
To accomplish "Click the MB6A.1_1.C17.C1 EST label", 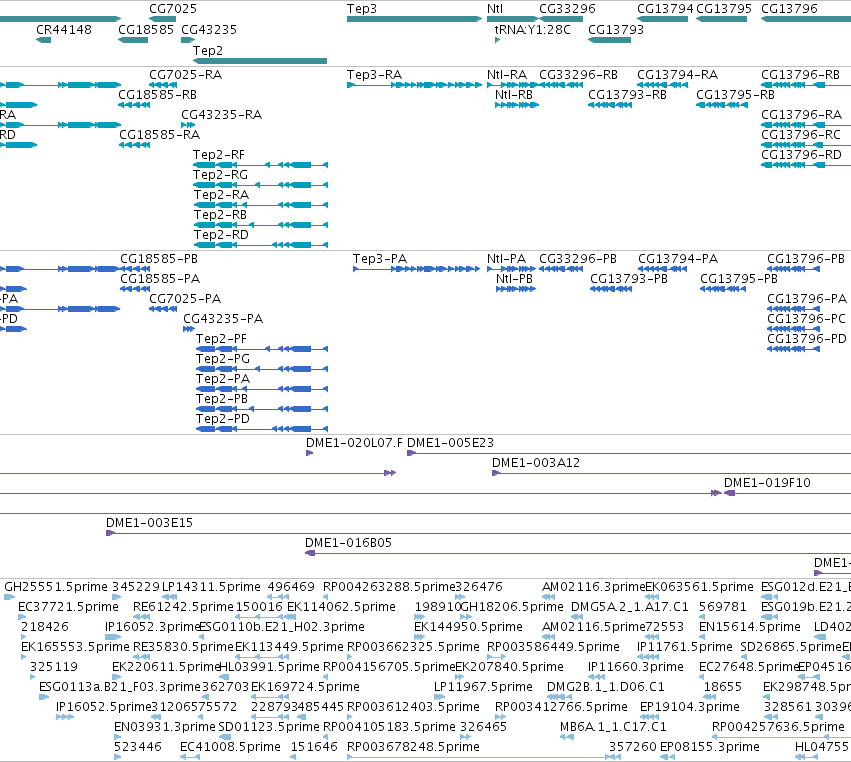I will 613,727.
